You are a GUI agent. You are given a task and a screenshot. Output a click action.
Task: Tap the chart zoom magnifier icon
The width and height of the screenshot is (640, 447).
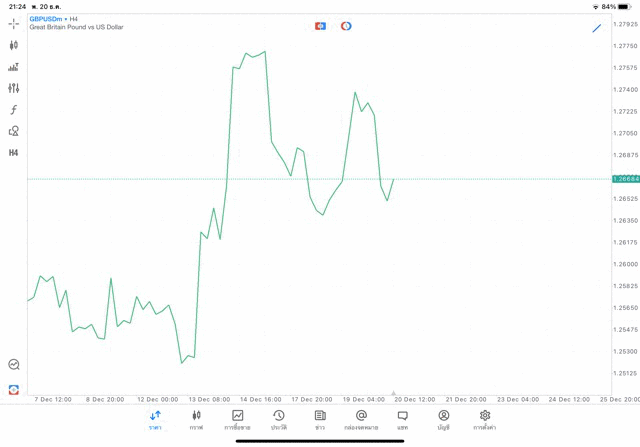[x=14, y=365]
